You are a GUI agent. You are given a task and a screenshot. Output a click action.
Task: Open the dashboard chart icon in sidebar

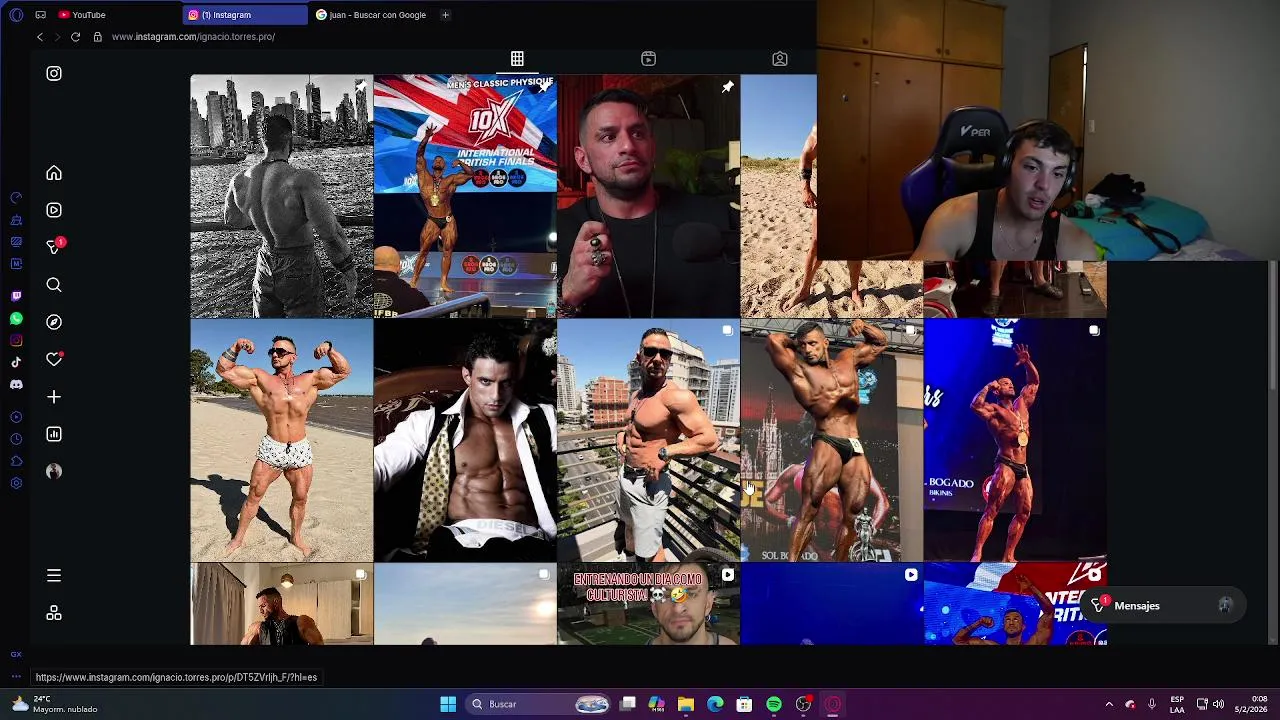tap(54, 434)
